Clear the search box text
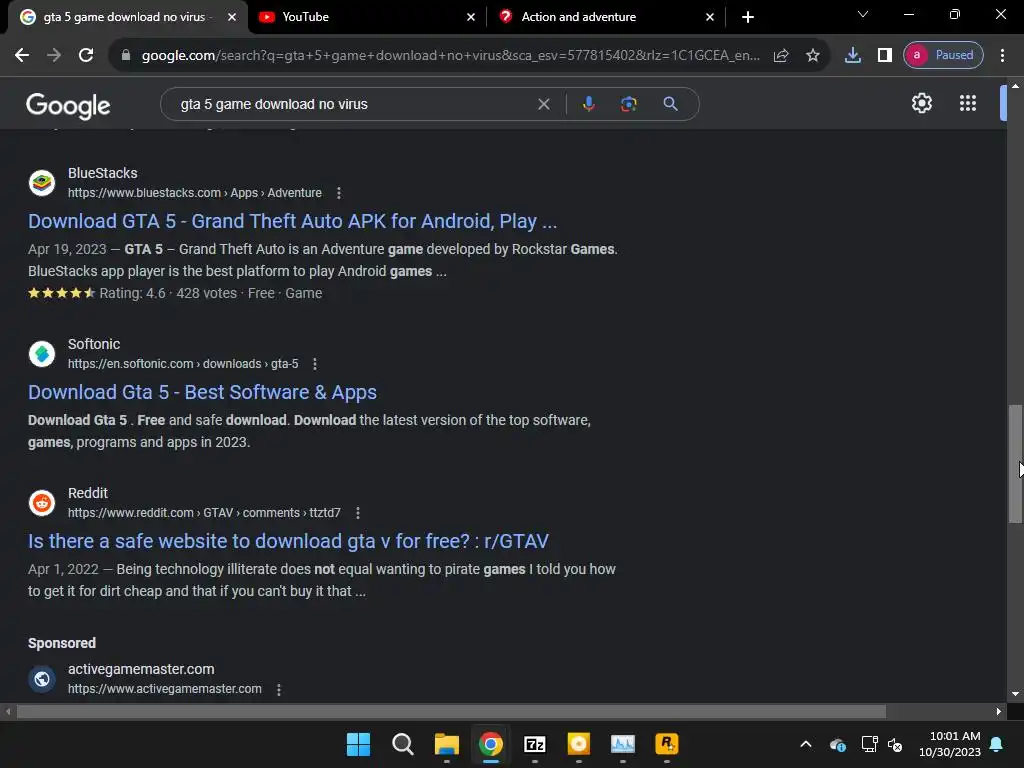The image size is (1024, 768). [543, 104]
